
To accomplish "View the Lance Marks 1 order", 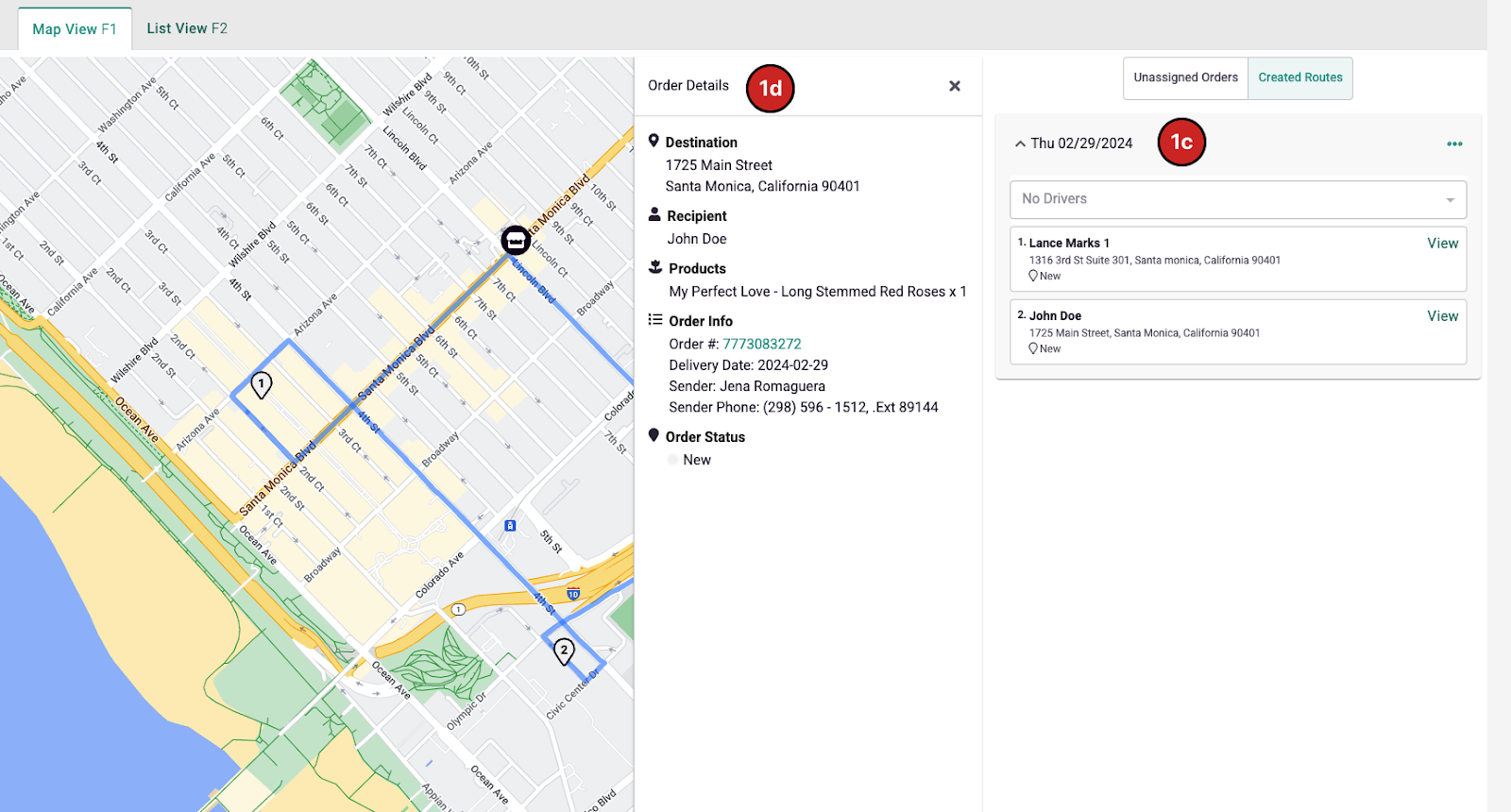I will [x=1442, y=244].
